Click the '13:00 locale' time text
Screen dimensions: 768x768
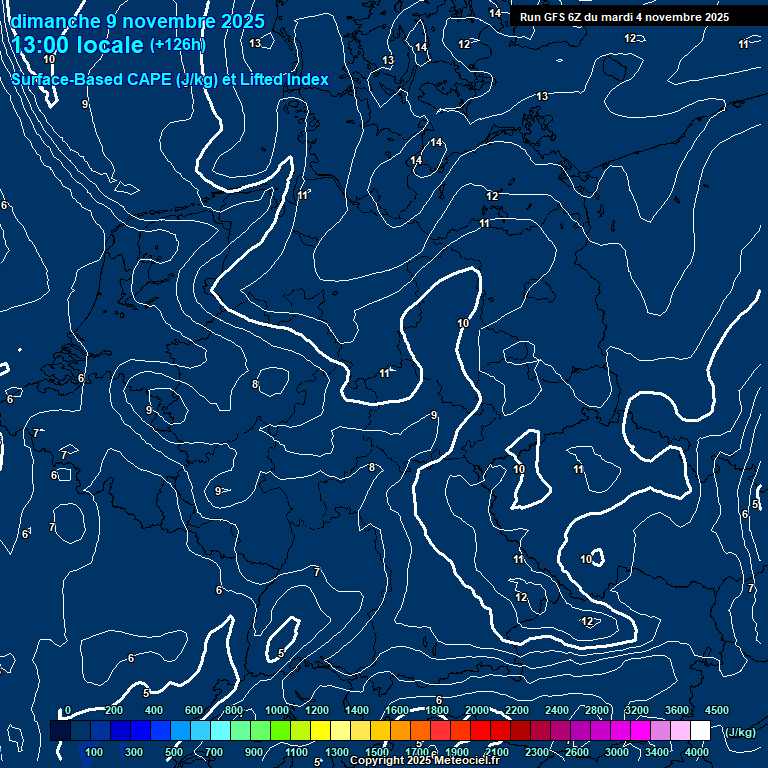pyautogui.click(x=77, y=45)
